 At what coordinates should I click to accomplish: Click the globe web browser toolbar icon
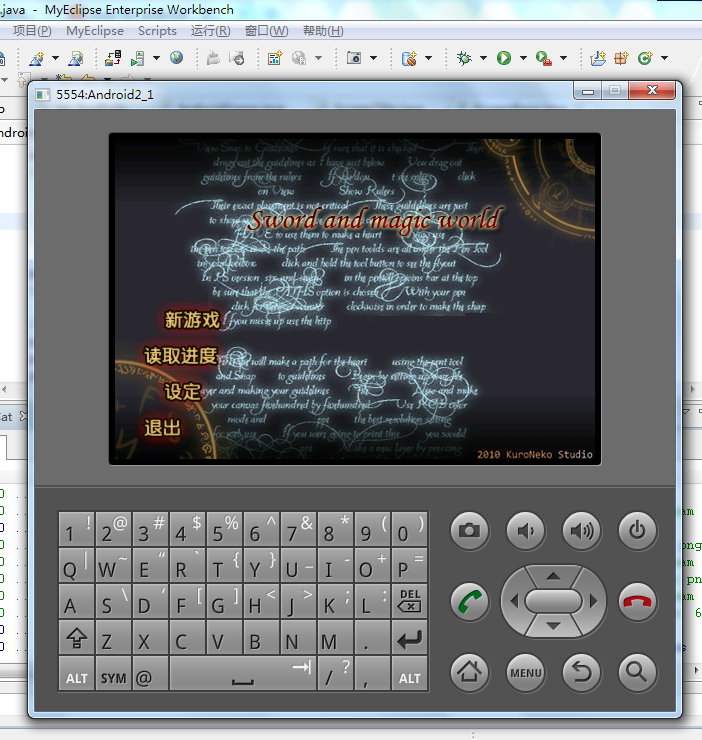[x=177, y=58]
